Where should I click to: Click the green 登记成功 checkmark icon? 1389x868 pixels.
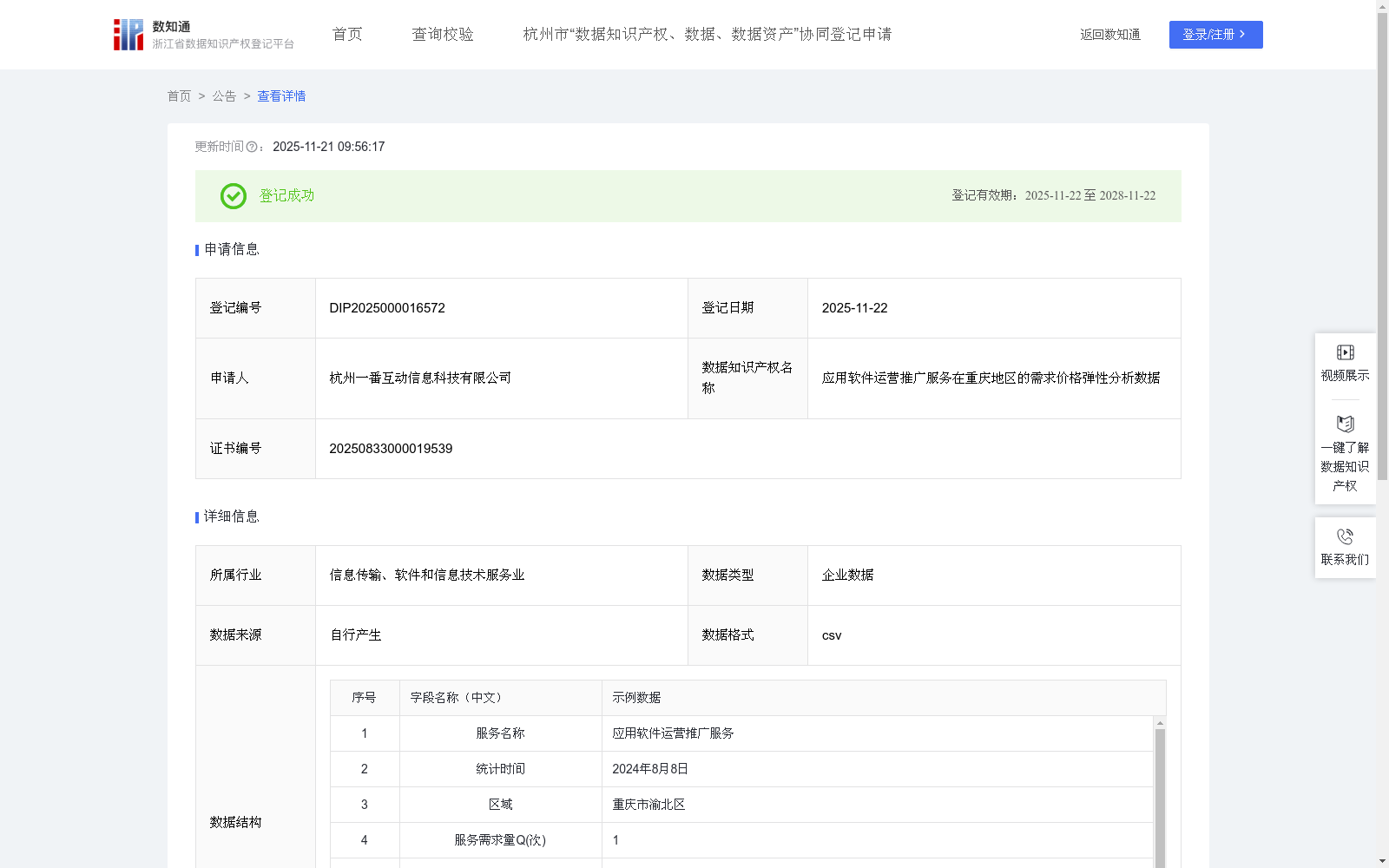[232, 196]
